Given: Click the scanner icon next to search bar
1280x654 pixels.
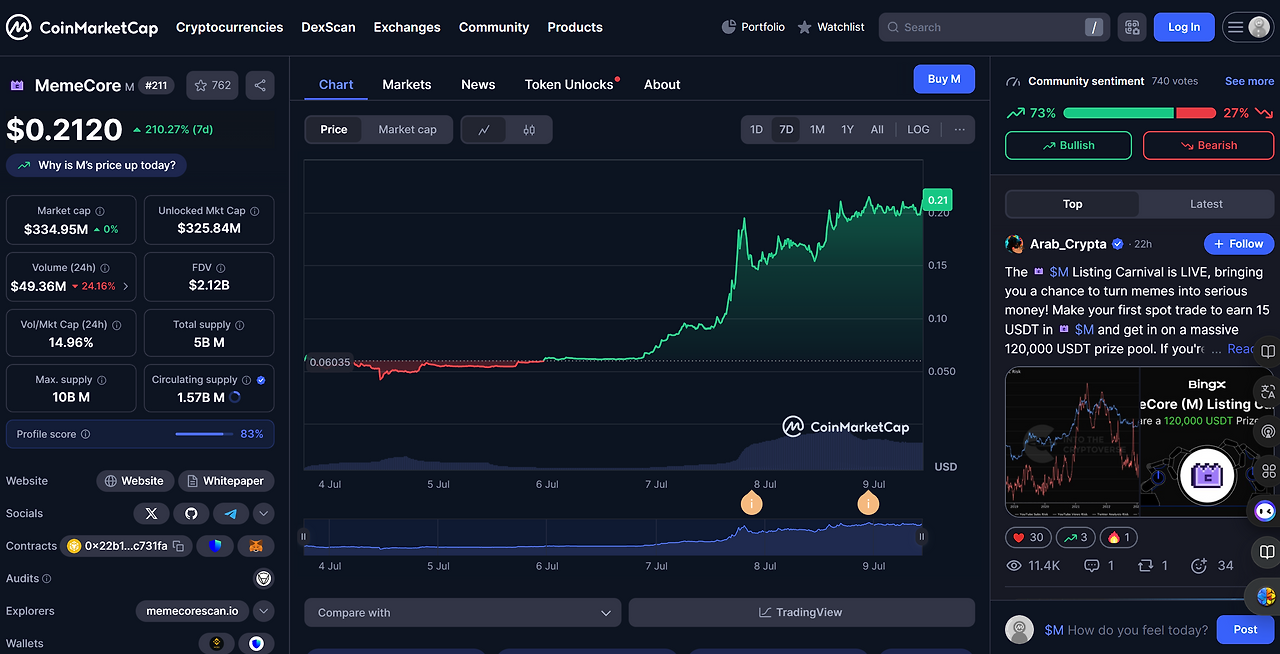Looking at the screenshot, I should [1132, 27].
